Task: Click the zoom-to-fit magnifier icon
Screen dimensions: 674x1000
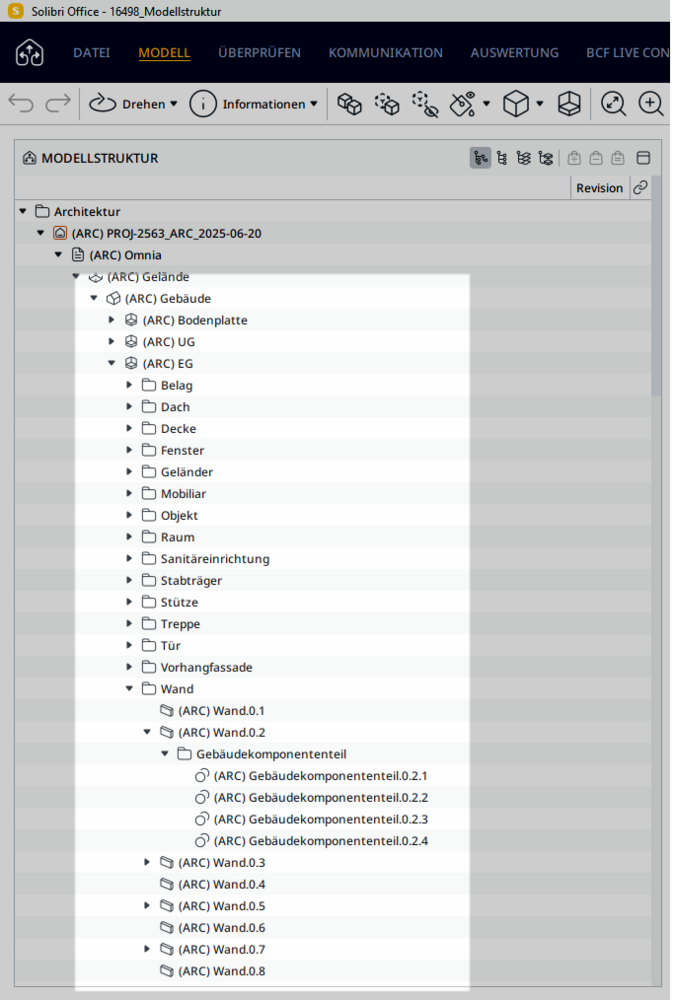Action: click(x=613, y=103)
